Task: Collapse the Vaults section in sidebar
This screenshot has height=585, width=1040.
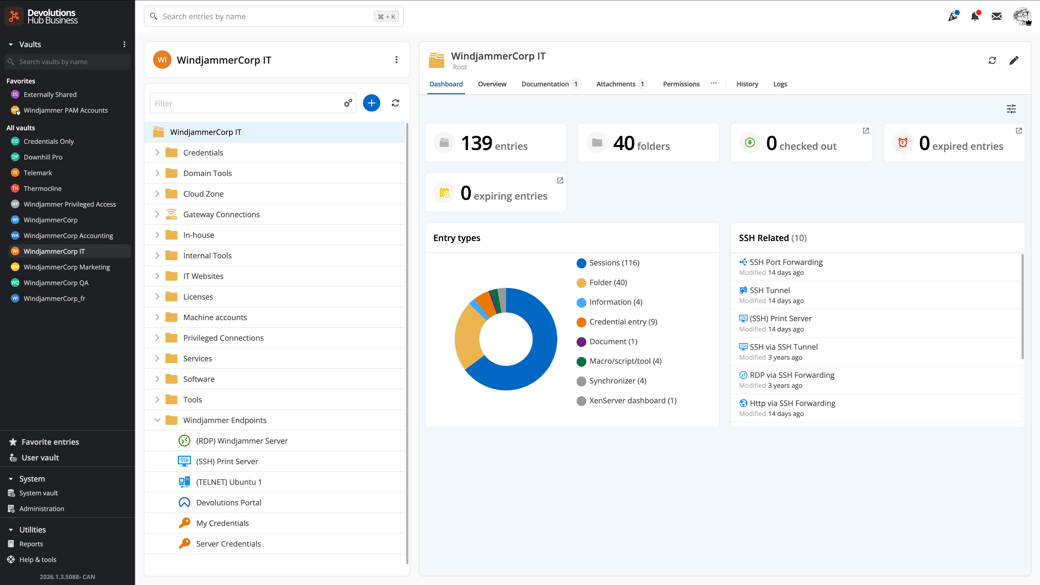Action: tap(11, 45)
